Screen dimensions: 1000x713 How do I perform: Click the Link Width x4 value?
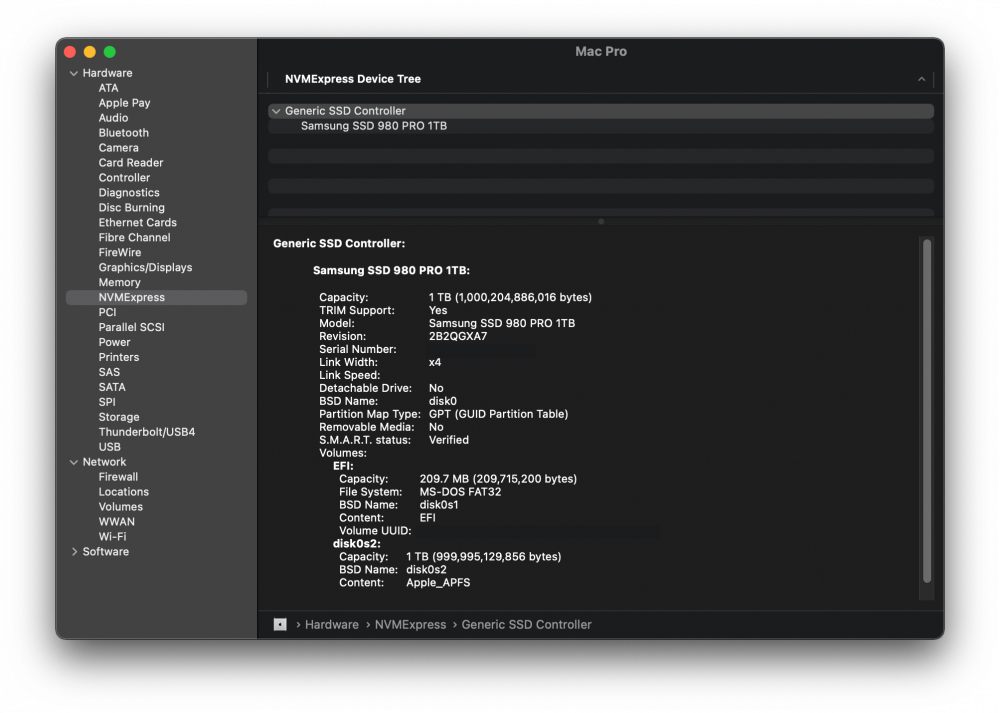click(x=435, y=363)
